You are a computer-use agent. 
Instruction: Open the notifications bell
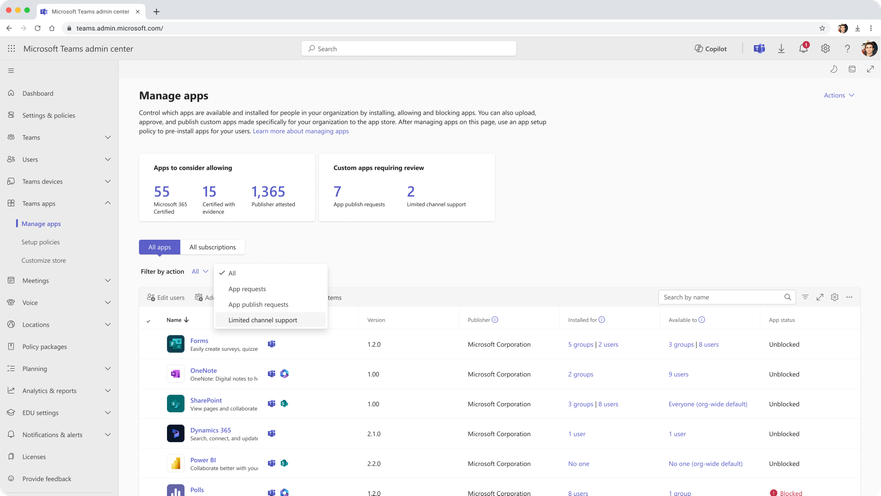point(803,49)
